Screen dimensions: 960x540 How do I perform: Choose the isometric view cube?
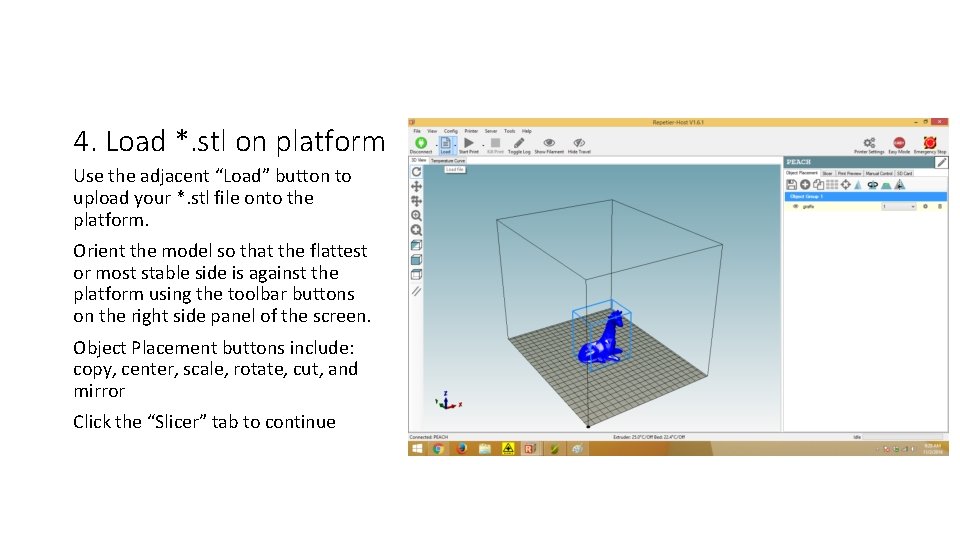416,245
